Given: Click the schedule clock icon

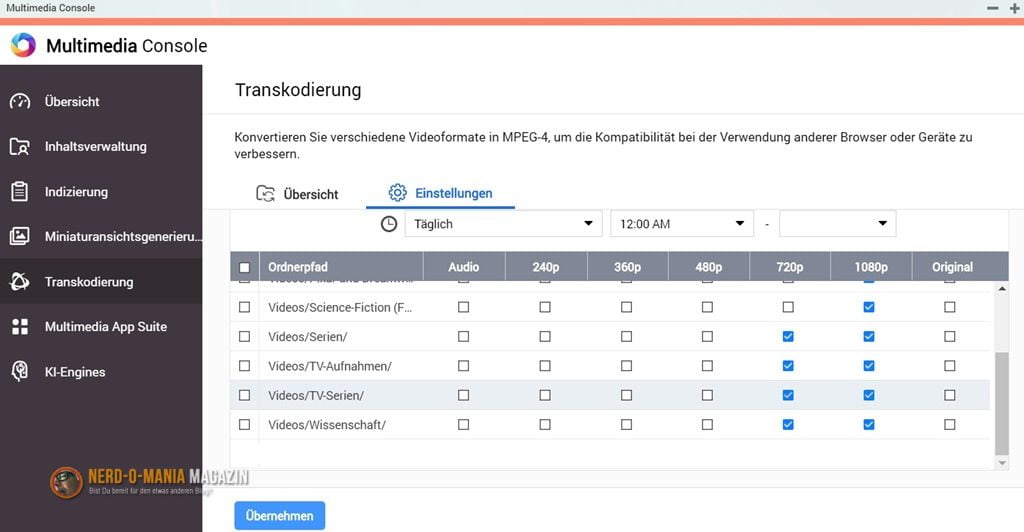Looking at the screenshot, I should (x=389, y=224).
